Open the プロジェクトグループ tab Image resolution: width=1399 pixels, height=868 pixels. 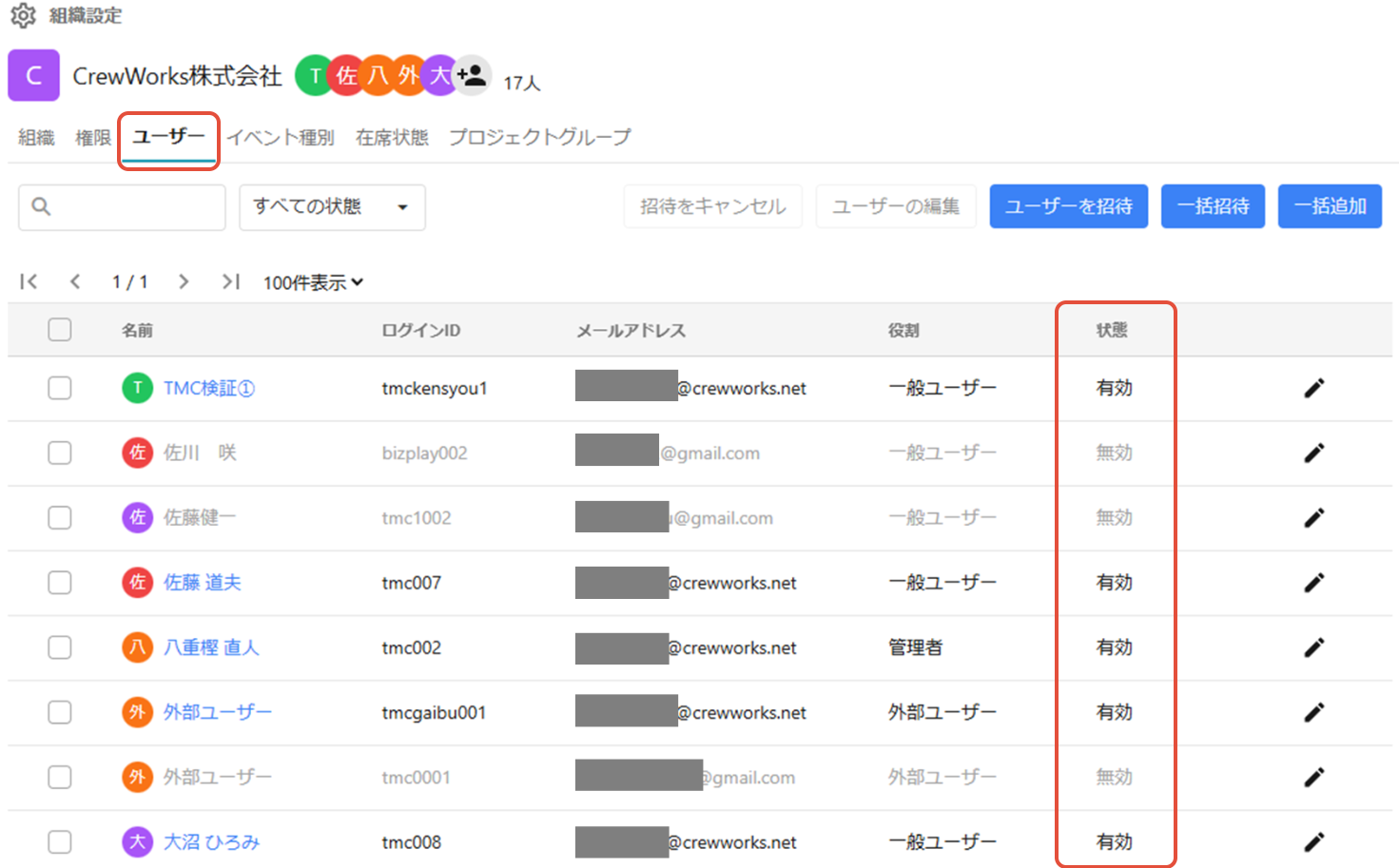click(539, 138)
